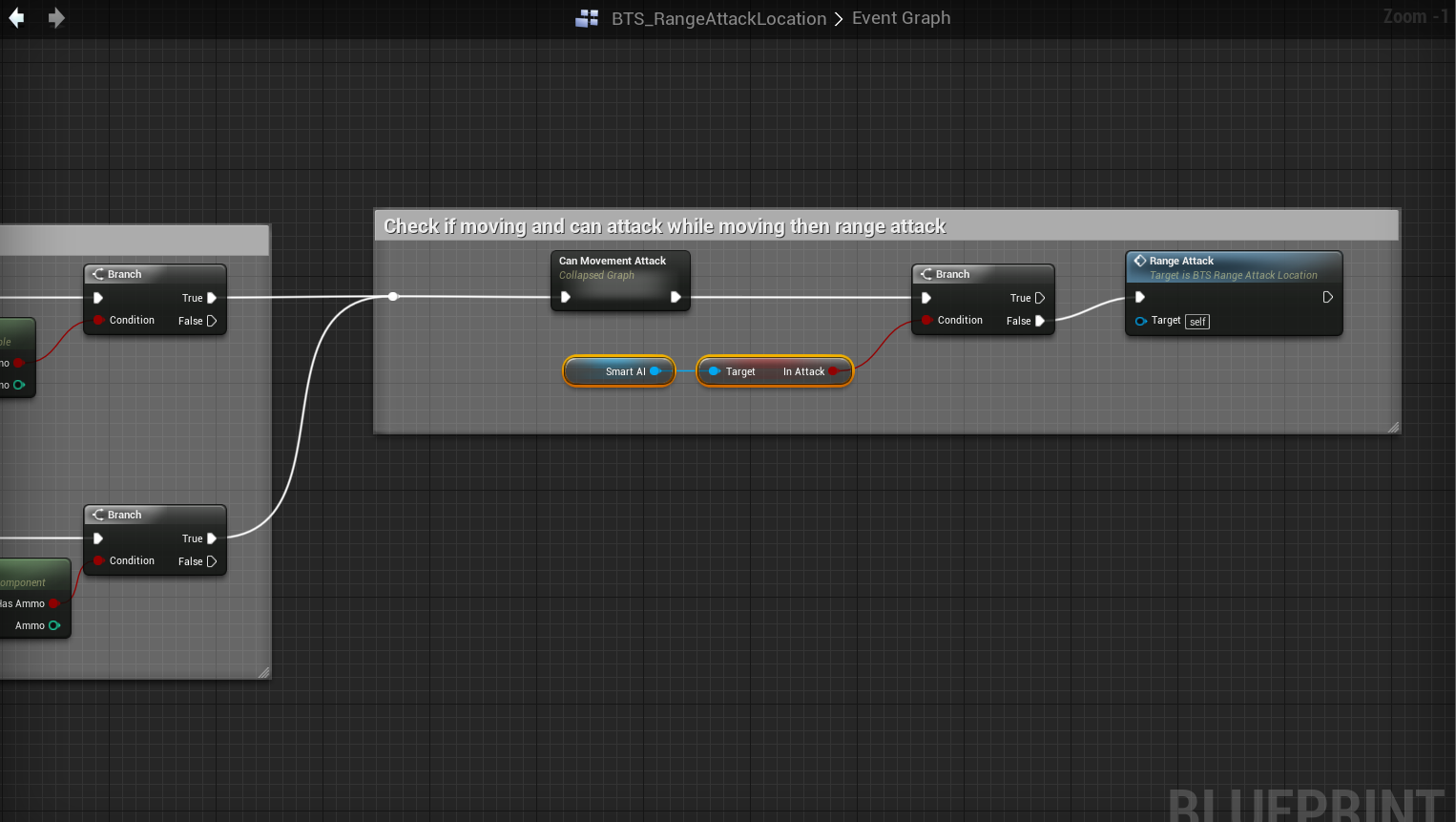This screenshot has width=1456, height=822.
Task: Click the In Attack boolean output pin
Action: [834, 371]
